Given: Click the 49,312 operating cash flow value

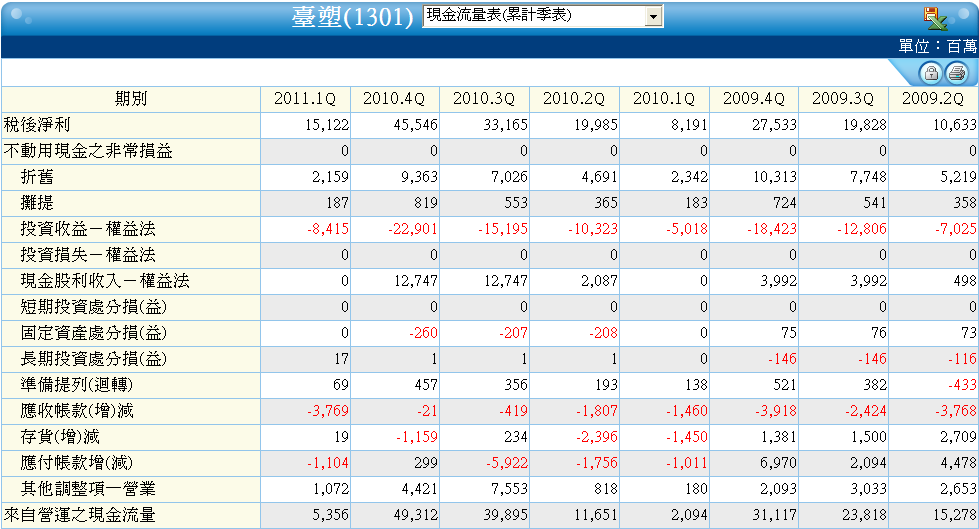Looking at the screenshot, I should 416,516.
